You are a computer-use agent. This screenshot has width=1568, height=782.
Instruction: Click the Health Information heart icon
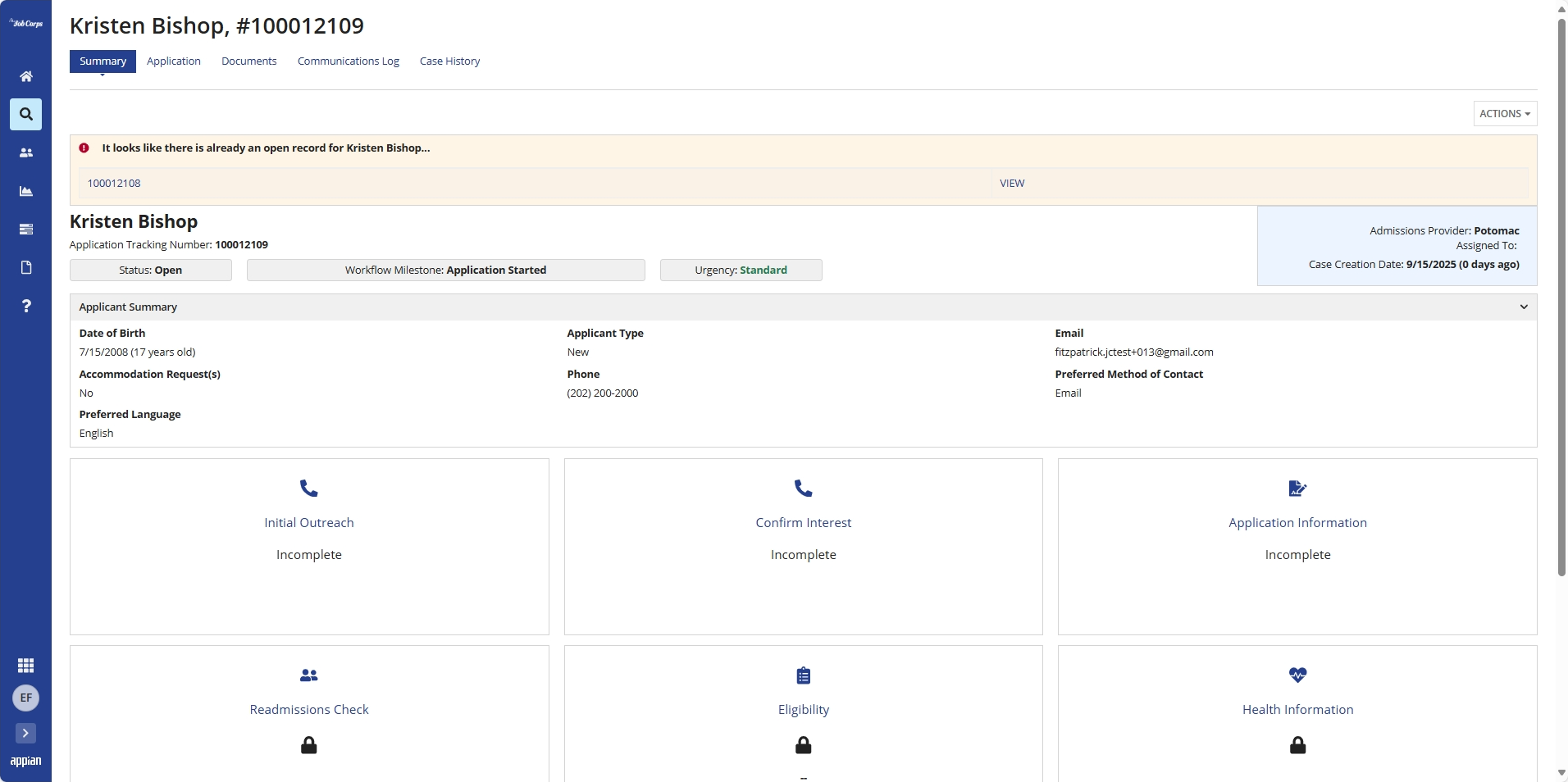tap(1297, 675)
